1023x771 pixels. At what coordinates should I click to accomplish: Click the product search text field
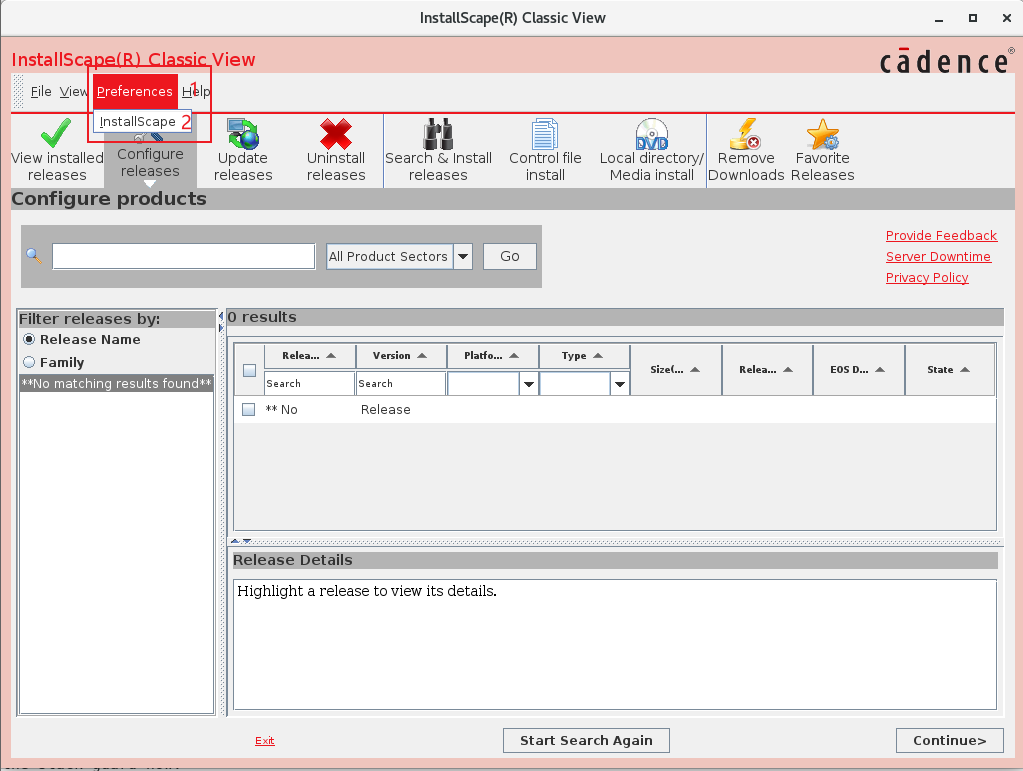point(184,257)
